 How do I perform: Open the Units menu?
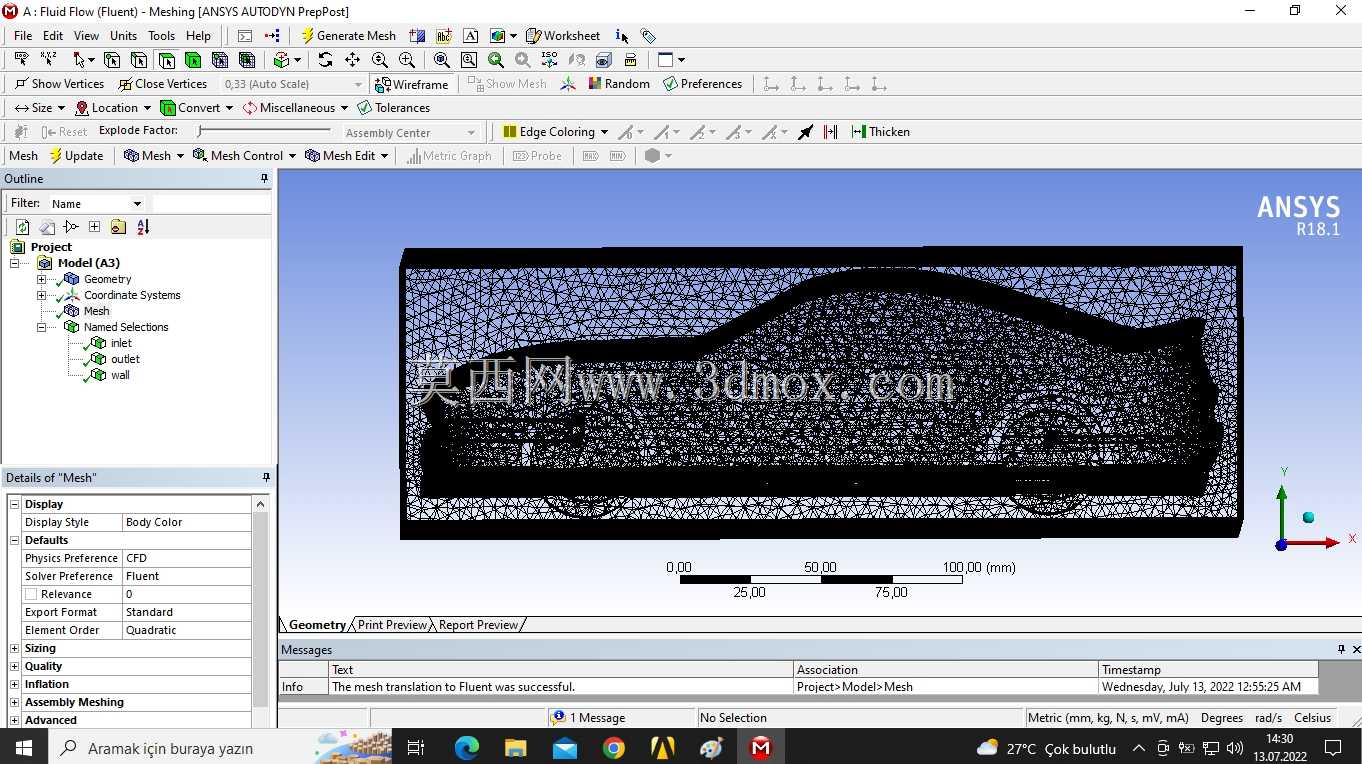click(x=123, y=35)
